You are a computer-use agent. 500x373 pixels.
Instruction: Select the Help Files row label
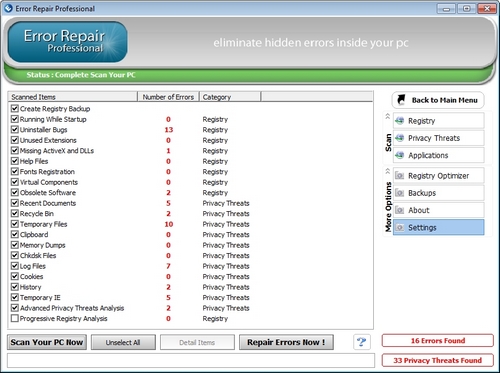(x=34, y=161)
